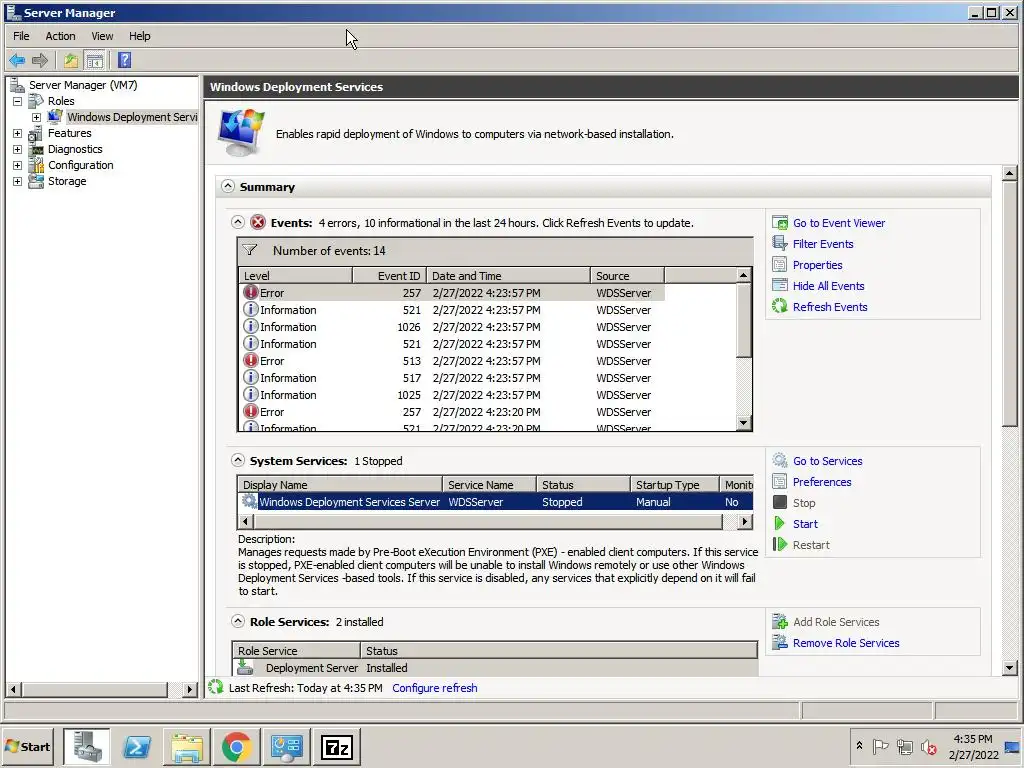Click the Refresh Events green arrows icon

780,306
